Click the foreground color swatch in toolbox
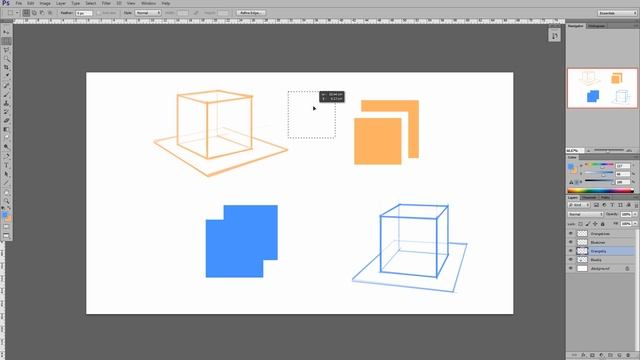The height and width of the screenshot is (360, 640). (4, 214)
